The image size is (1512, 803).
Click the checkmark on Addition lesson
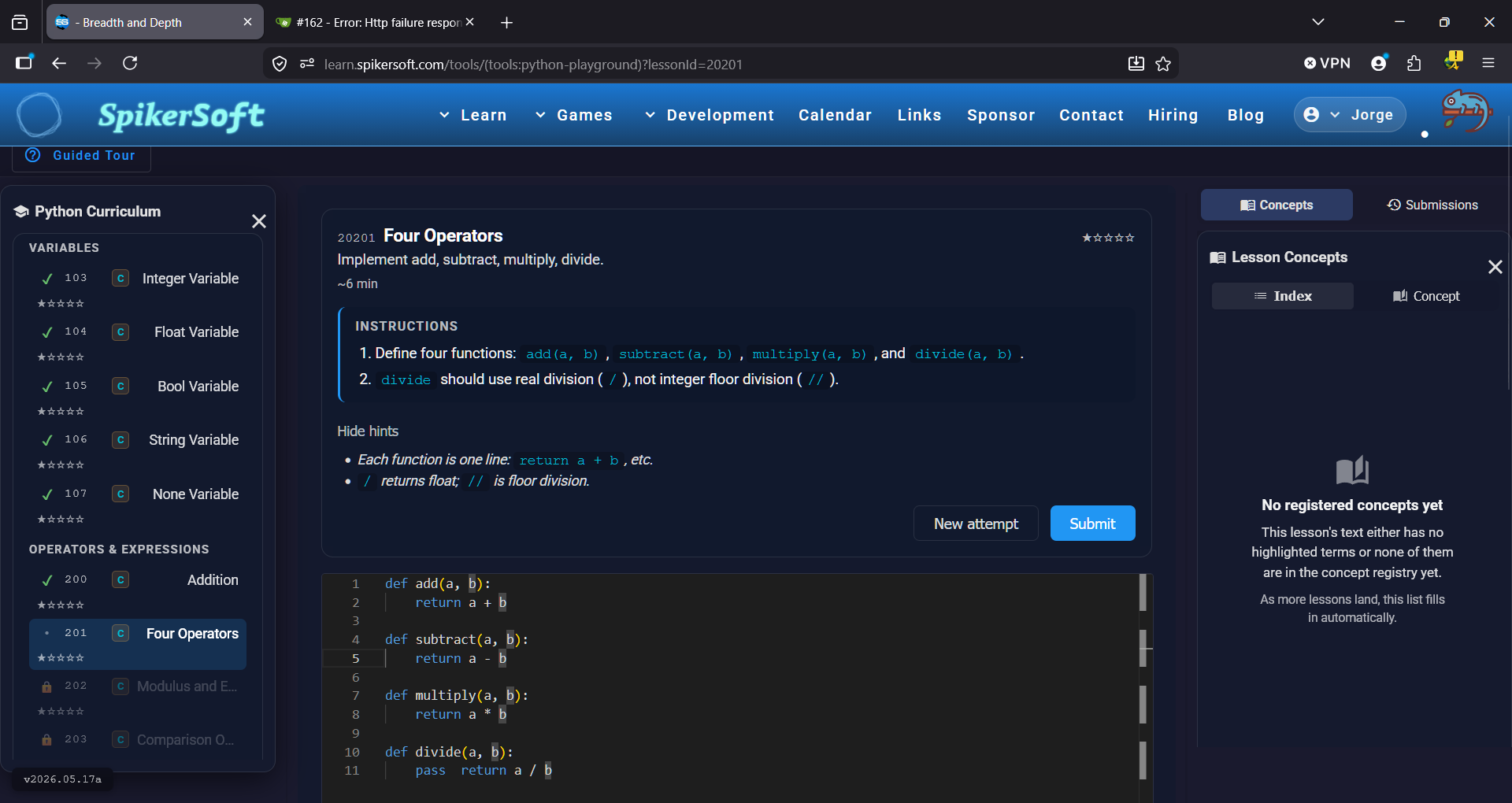(47, 579)
